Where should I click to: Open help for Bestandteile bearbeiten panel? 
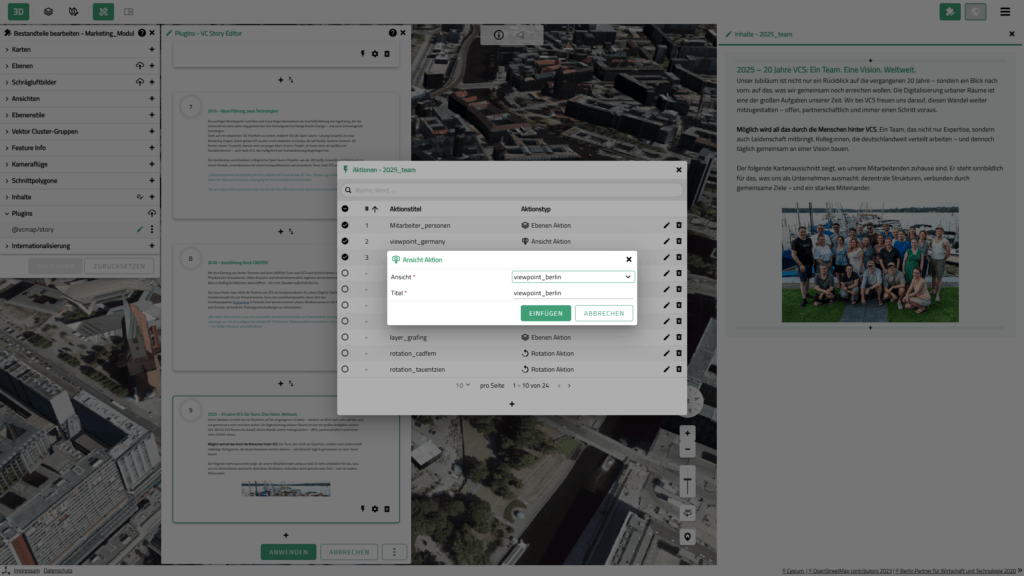tap(142, 33)
